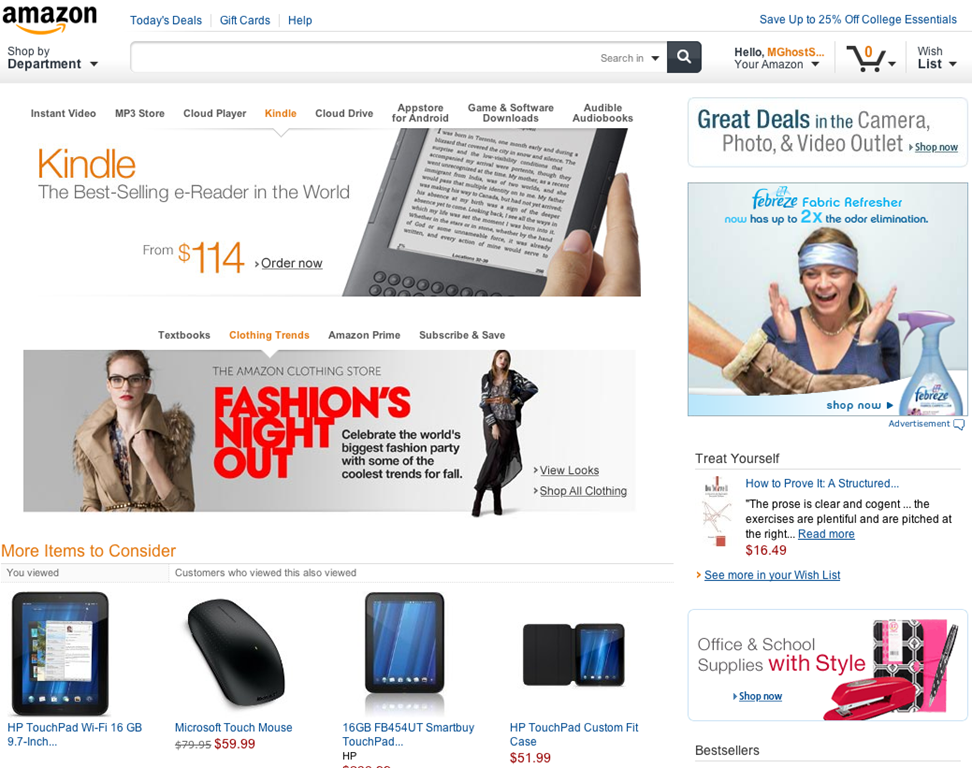
Task: Click the magnifying glass search button
Action: coord(684,57)
